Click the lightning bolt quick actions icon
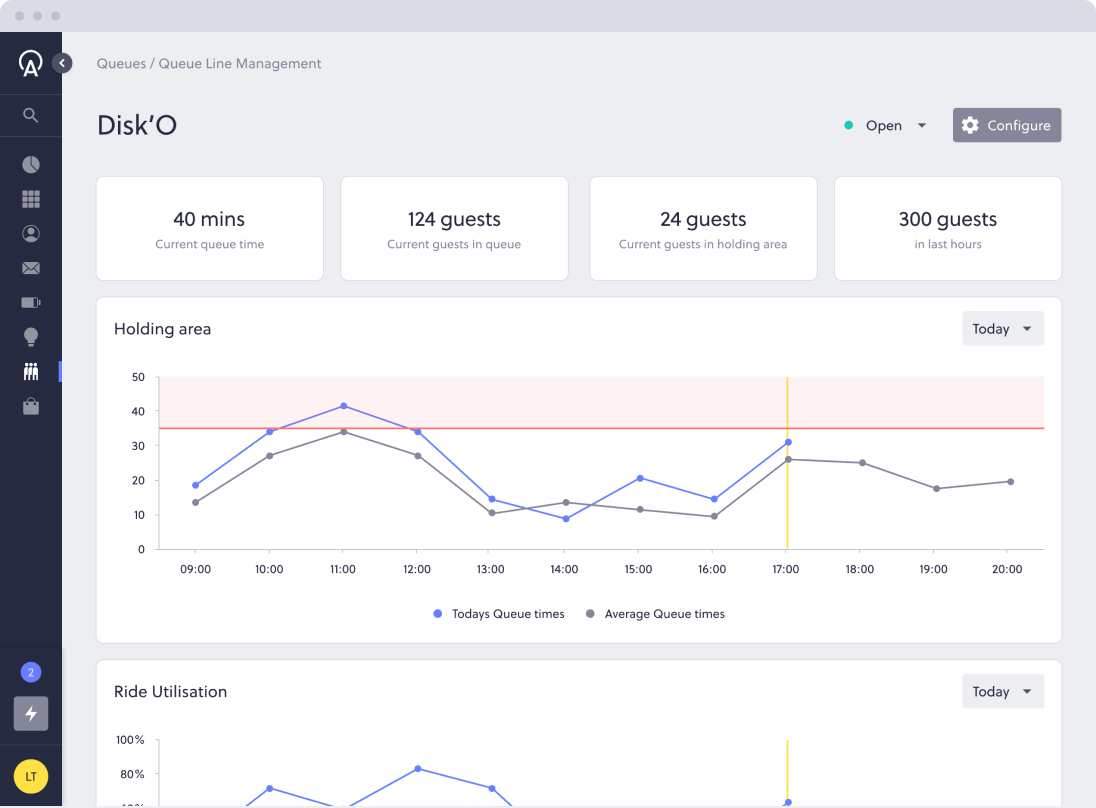 click(30, 714)
